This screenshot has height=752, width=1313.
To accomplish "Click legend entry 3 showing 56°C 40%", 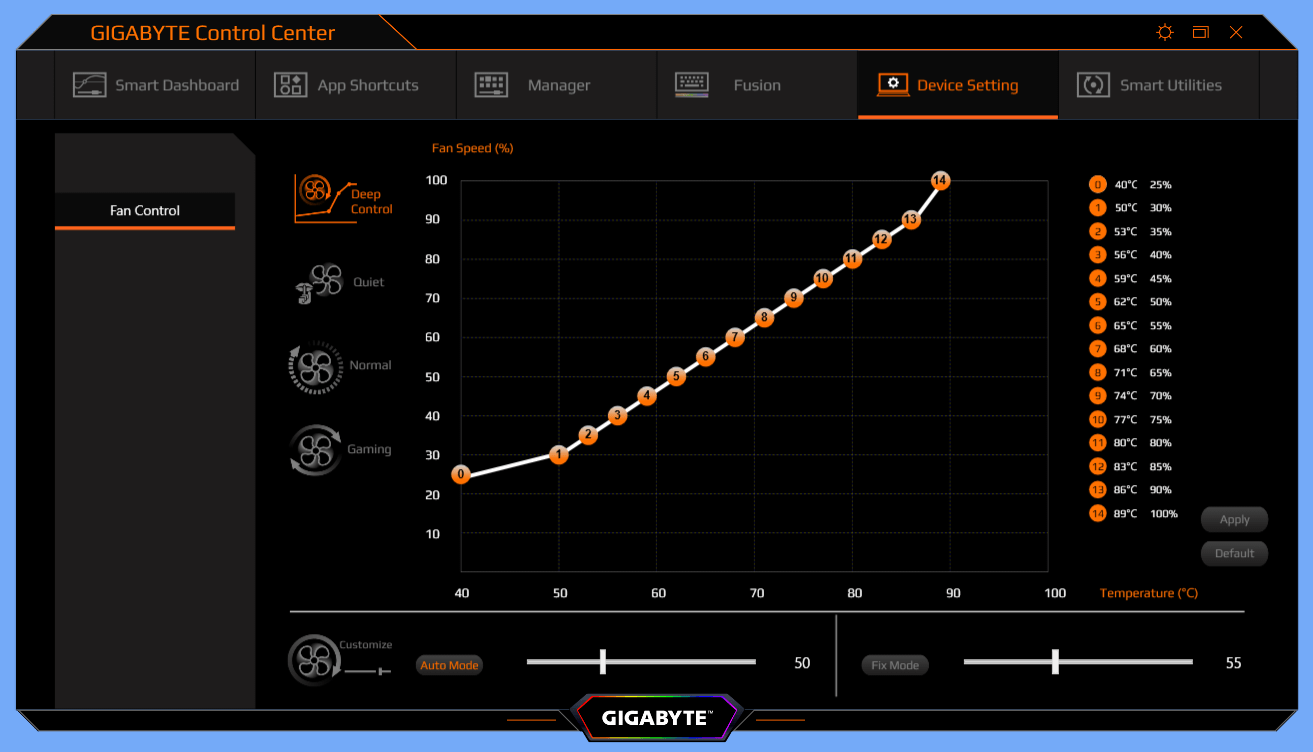I will [x=1131, y=255].
